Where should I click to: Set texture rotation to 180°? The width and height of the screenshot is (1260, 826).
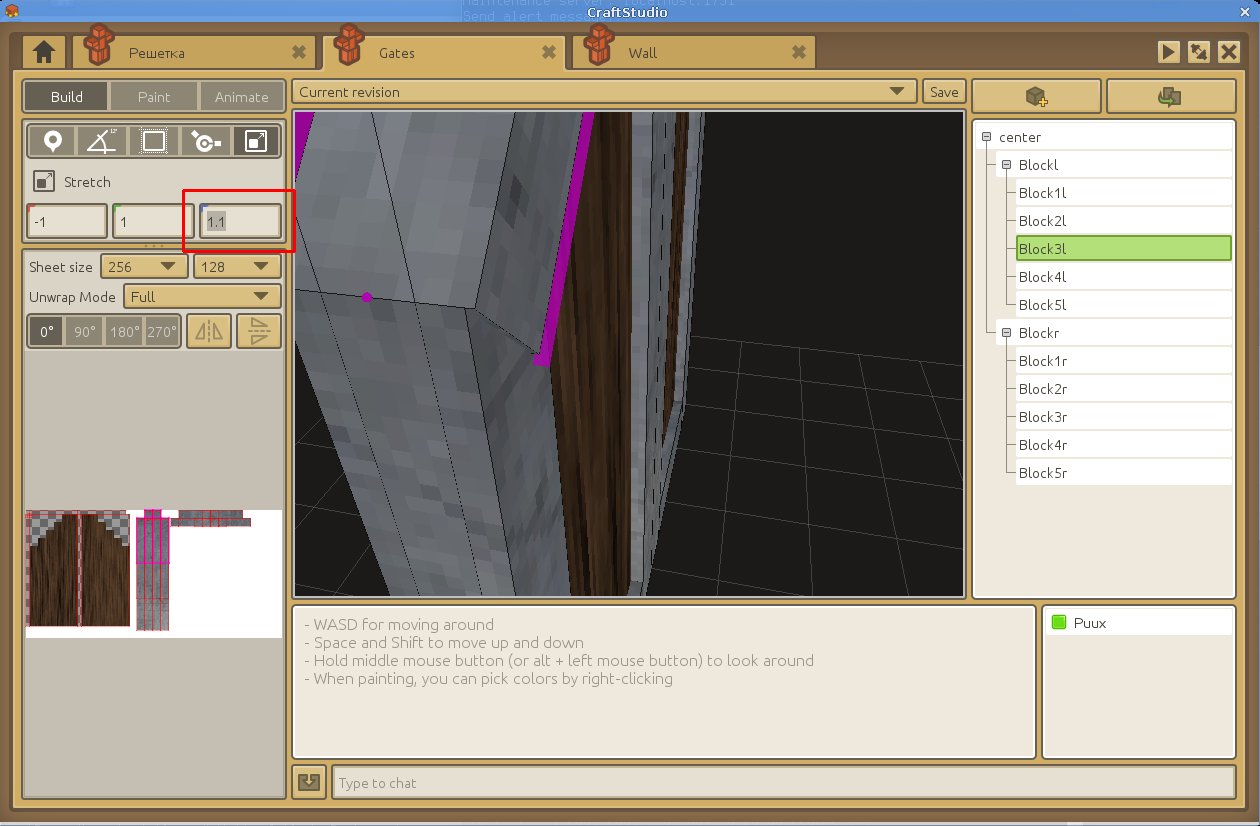[124, 331]
